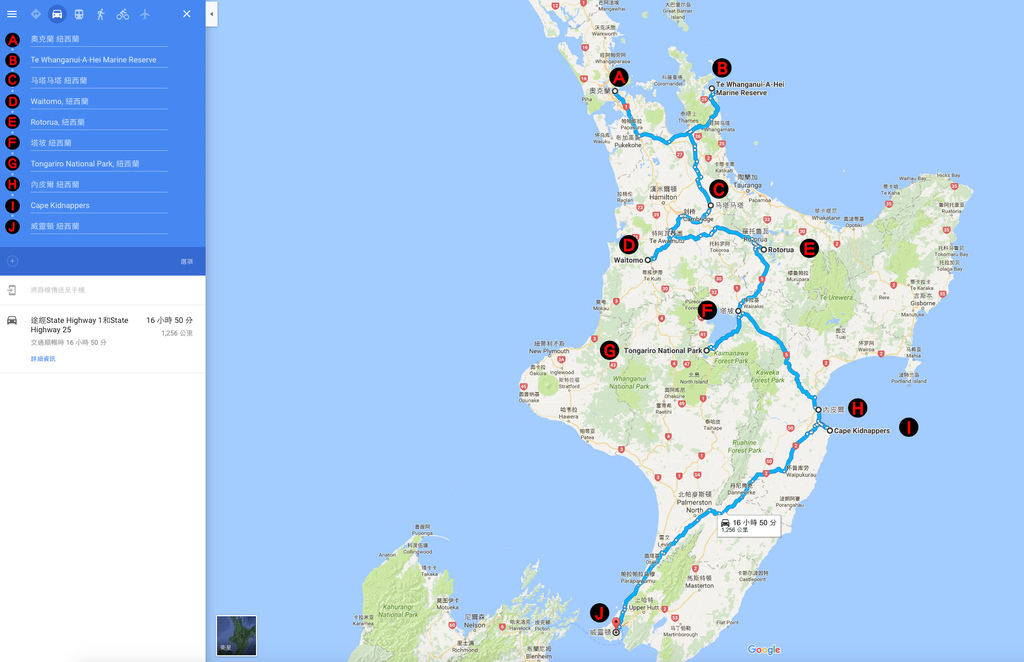Switch to cycling travel mode
The width and height of the screenshot is (1024, 662).
coord(123,14)
